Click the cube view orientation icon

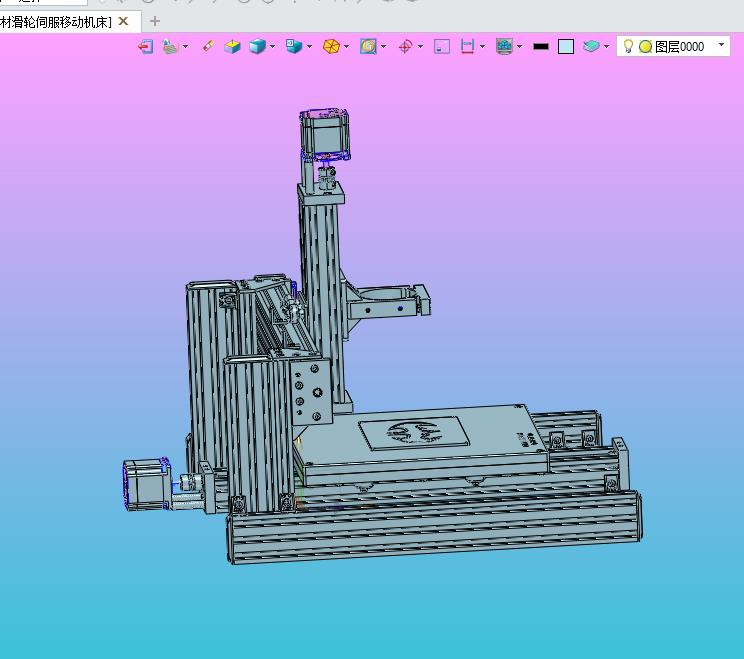point(294,46)
